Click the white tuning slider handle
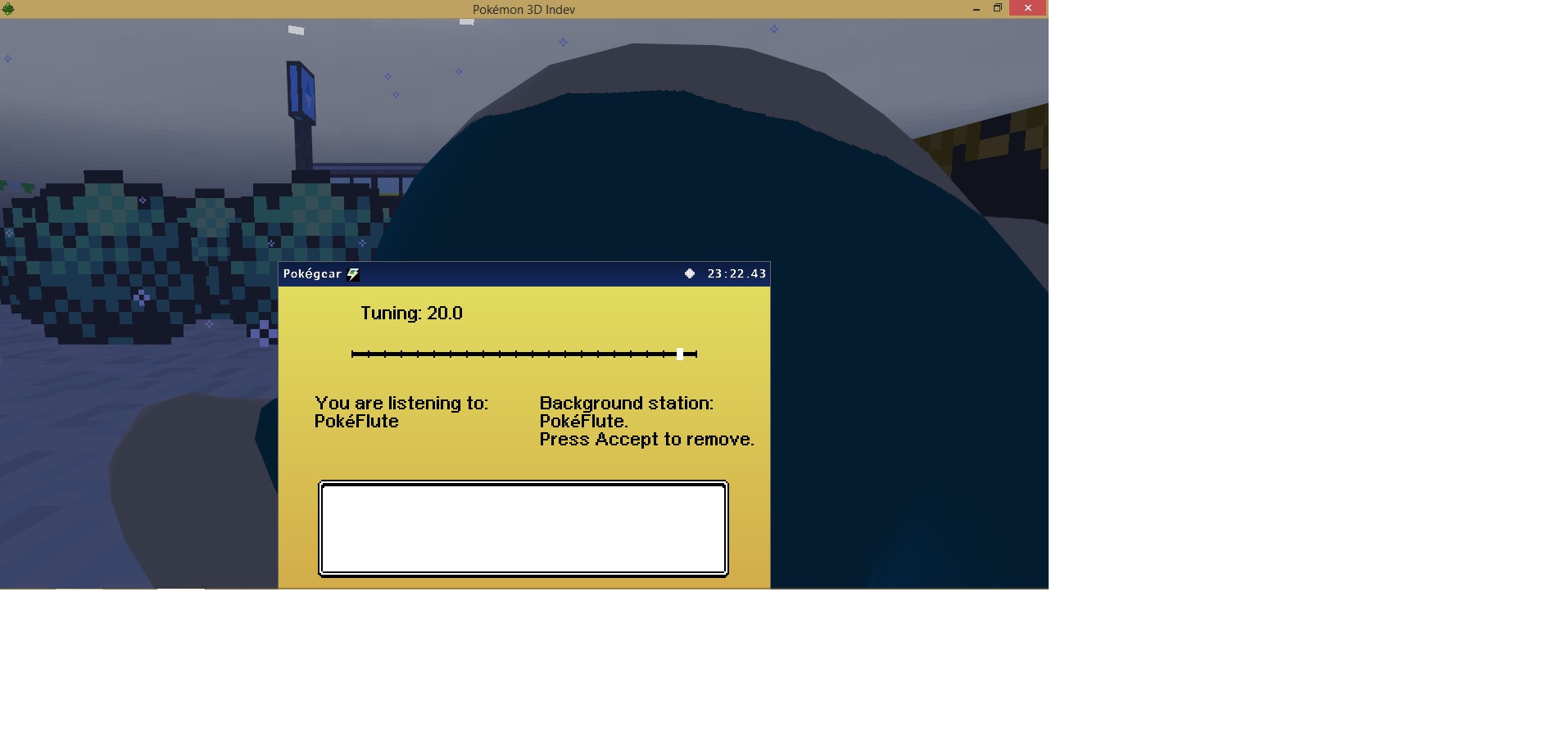This screenshot has height=745, width=1568. [x=680, y=354]
